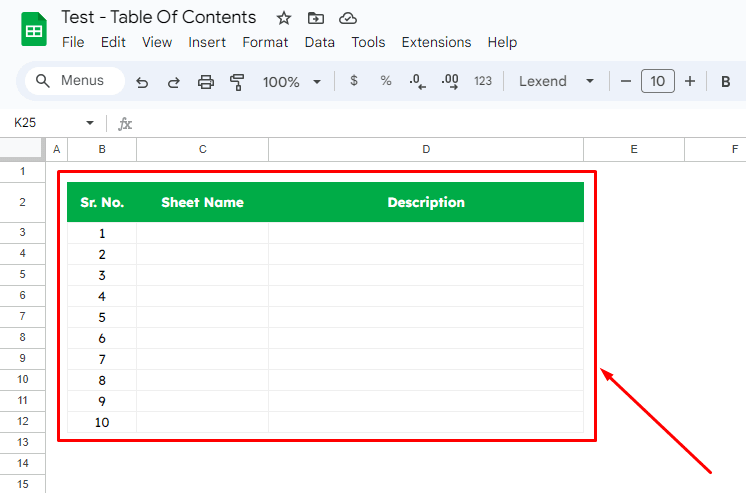Select Sheet Name cell beside serial 3
The width and height of the screenshot is (746, 493).
click(202, 275)
